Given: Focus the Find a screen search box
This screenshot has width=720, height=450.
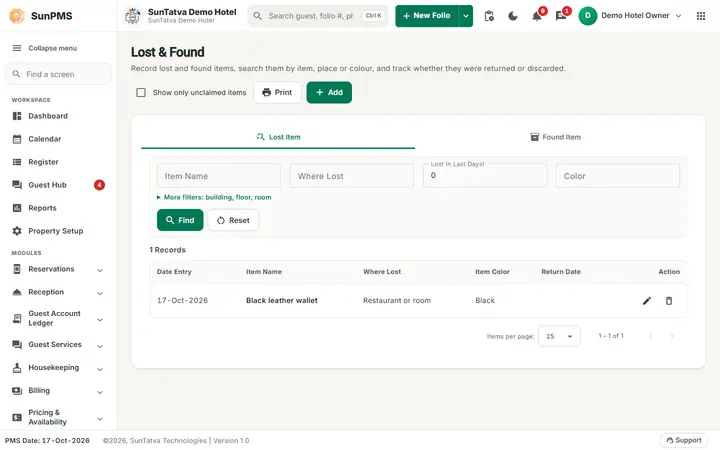Looking at the screenshot, I should [58, 74].
